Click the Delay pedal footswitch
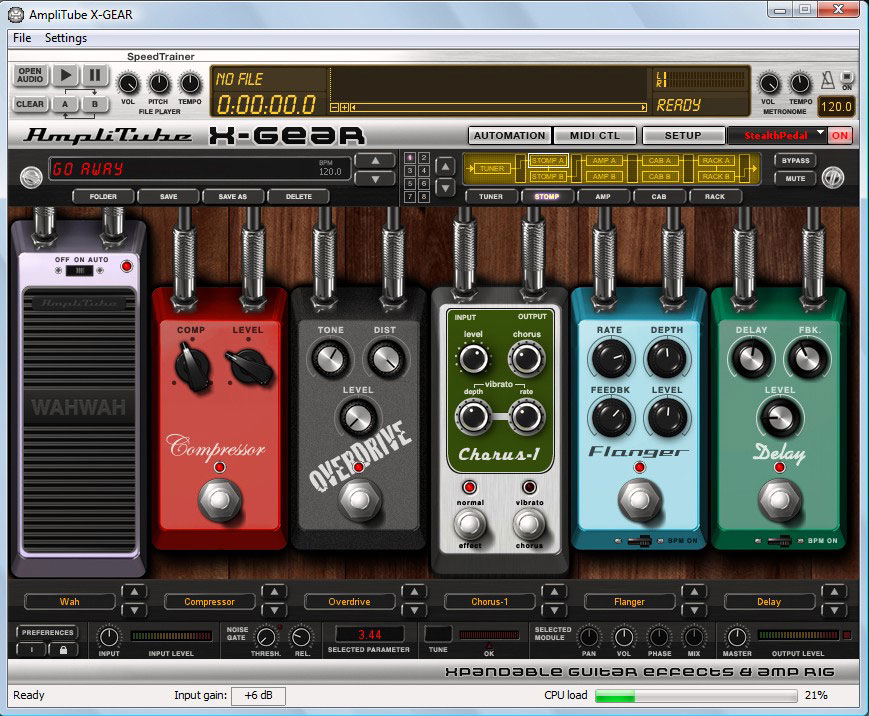This screenshot has height=716, width=869. click(x=779, y=500)
